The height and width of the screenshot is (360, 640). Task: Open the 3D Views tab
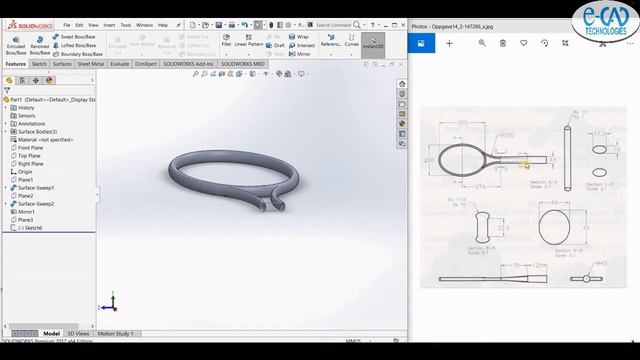tap(78, 334)
